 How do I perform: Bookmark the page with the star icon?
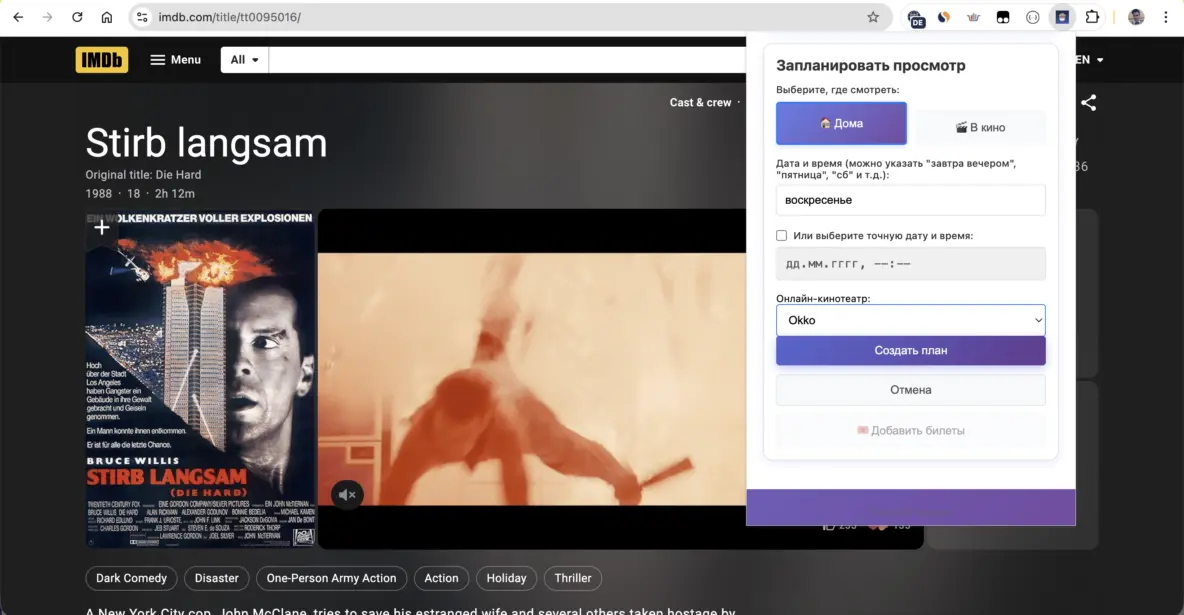871,16
